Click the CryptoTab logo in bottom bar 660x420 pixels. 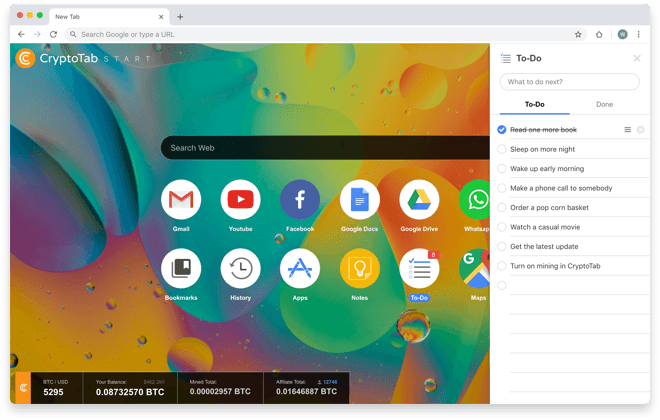[x=22, y=387]
